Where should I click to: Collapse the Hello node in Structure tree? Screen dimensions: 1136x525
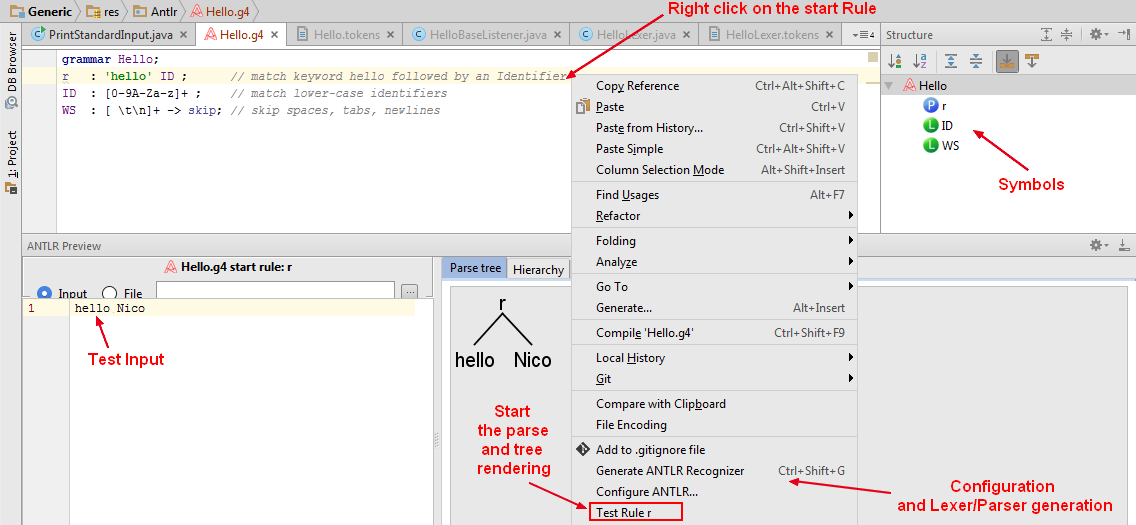coord(889,86)
